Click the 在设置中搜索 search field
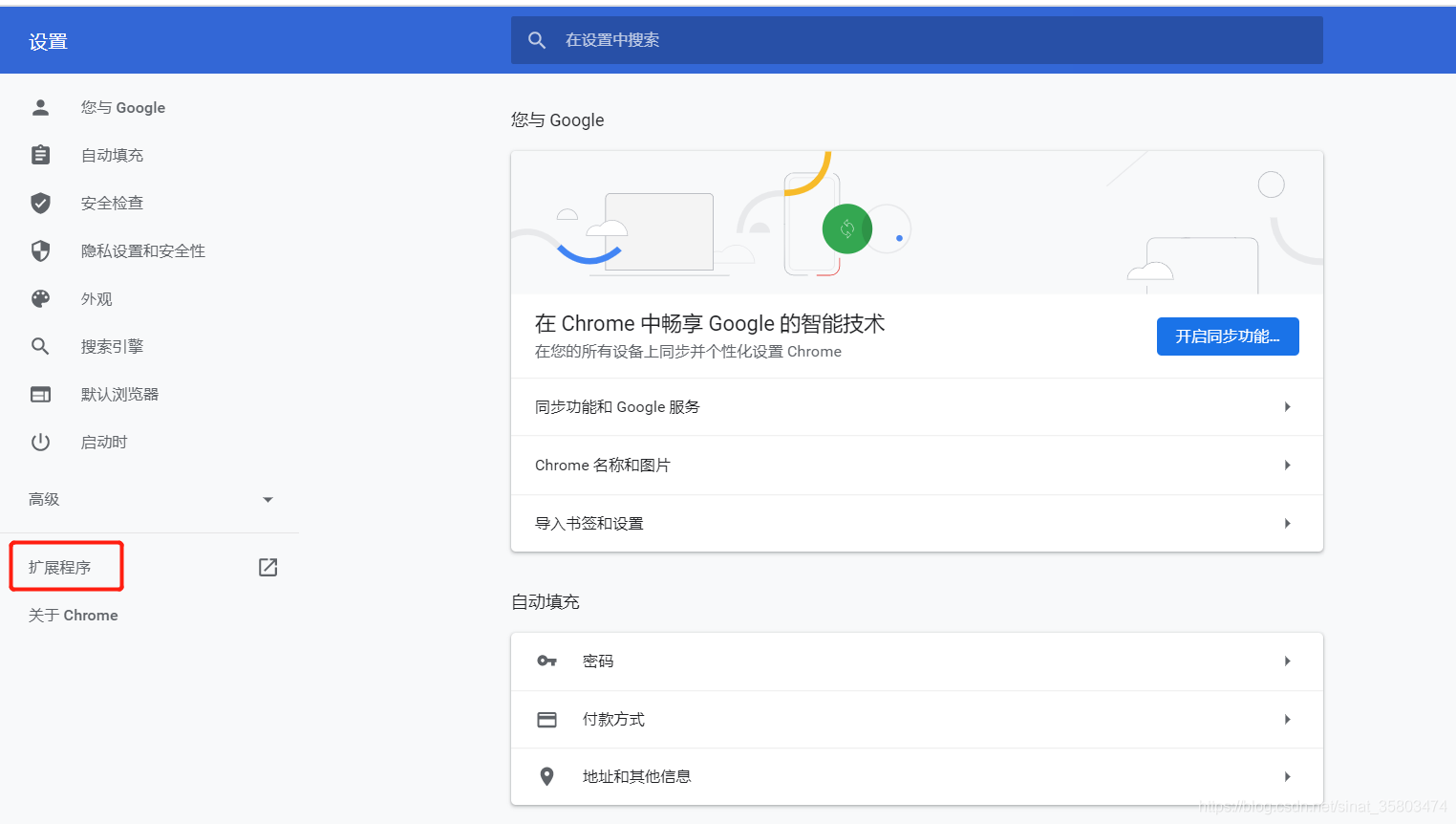 (x=917, y=40)
